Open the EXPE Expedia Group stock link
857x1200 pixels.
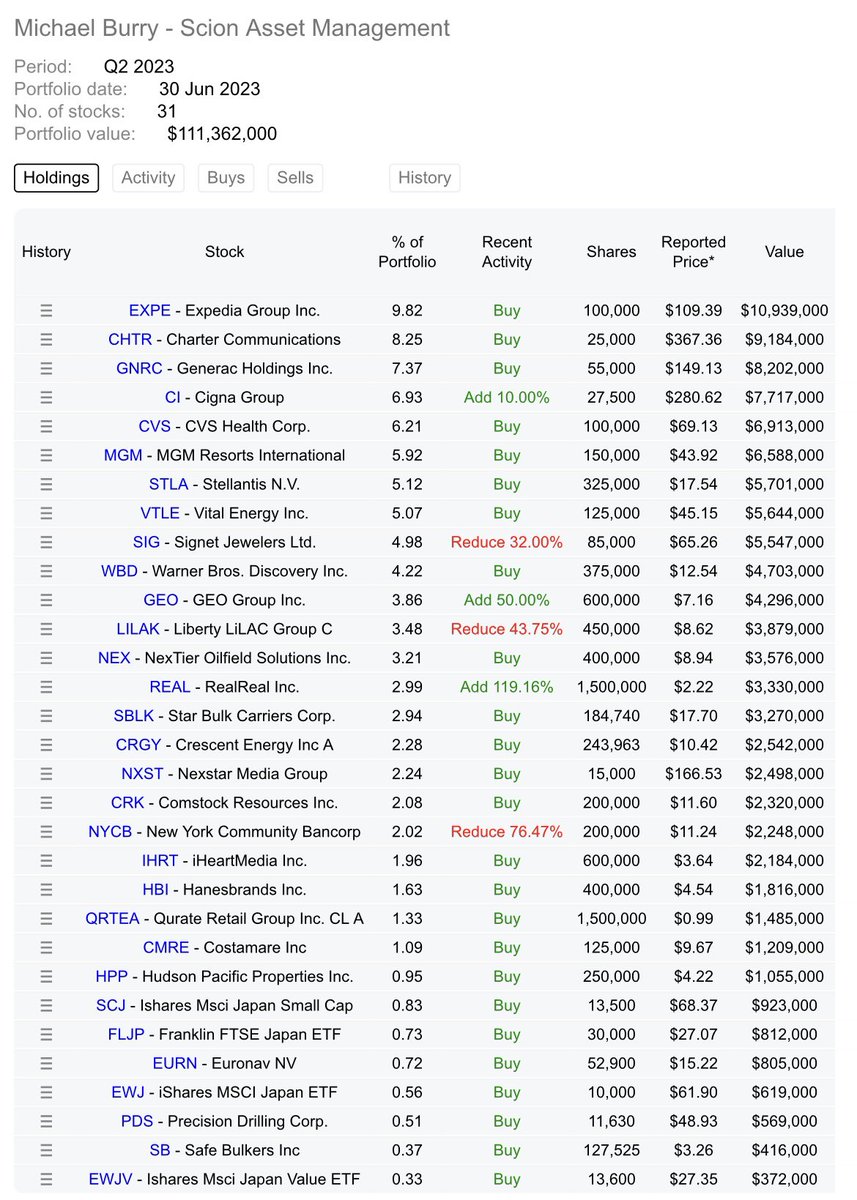[x=150, y=310]
